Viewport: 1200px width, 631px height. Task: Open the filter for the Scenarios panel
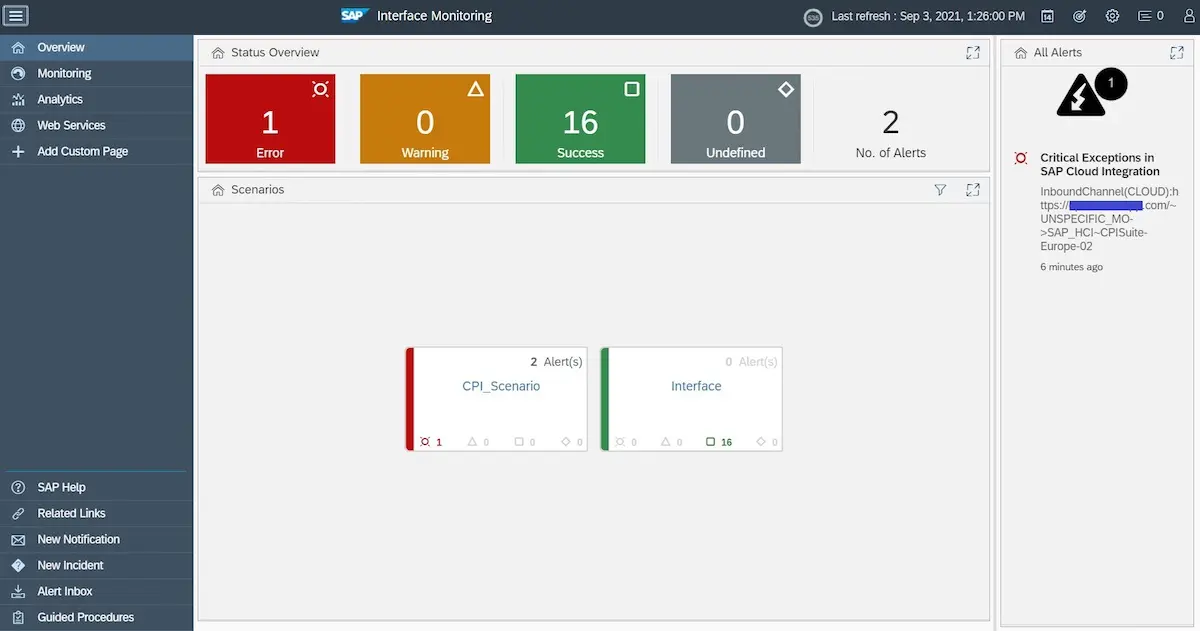[x=940, y=190]
